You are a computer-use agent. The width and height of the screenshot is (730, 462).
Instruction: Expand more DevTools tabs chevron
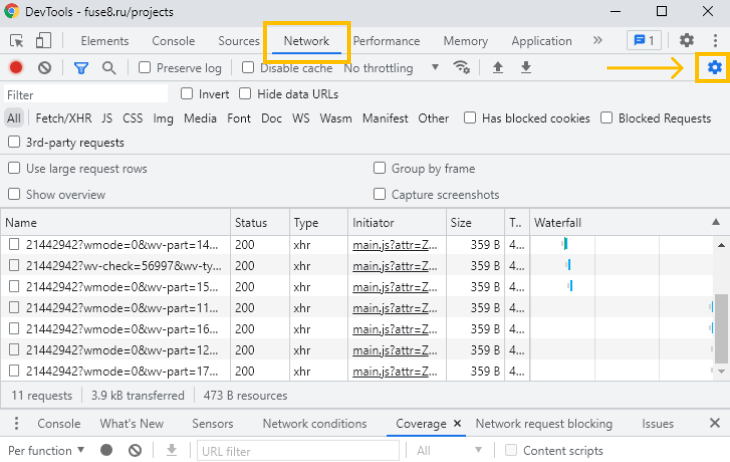(x=598, y=41)
